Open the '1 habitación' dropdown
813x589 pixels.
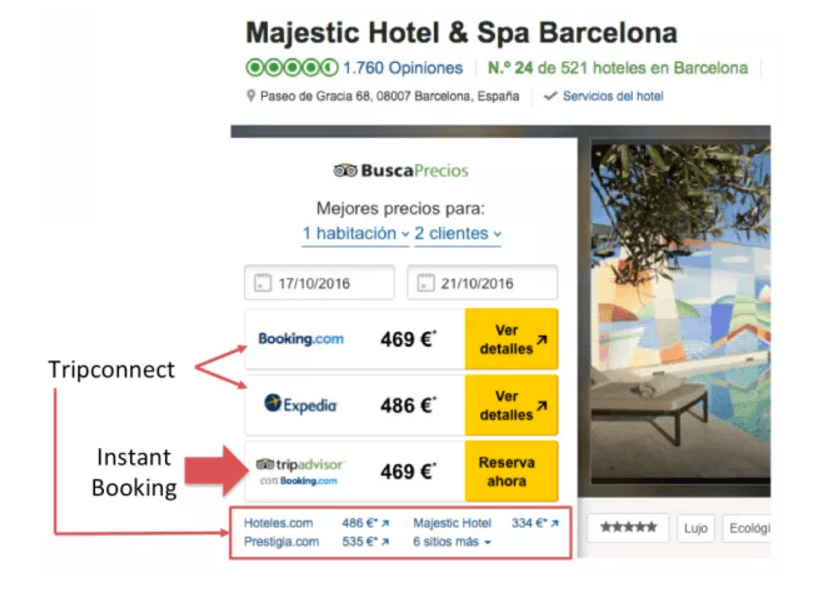pos(355,234)
